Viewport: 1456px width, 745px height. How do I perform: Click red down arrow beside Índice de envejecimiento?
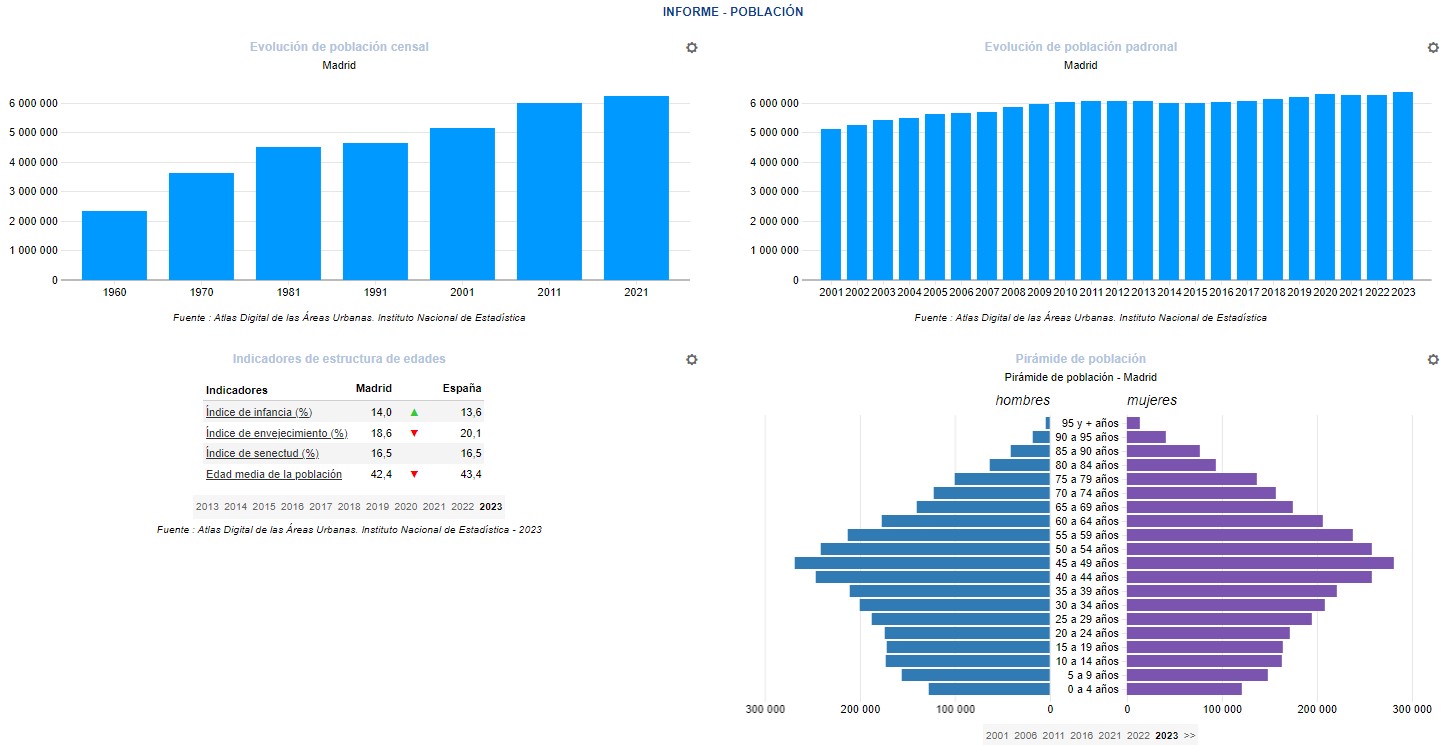(414, 433)
